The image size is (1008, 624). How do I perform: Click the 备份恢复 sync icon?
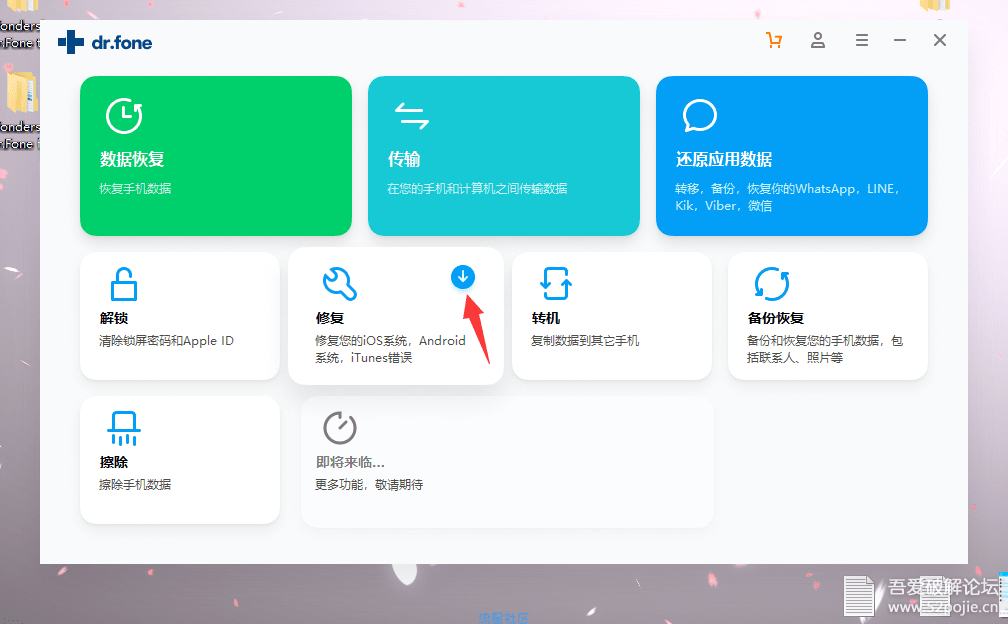point(772,284)
